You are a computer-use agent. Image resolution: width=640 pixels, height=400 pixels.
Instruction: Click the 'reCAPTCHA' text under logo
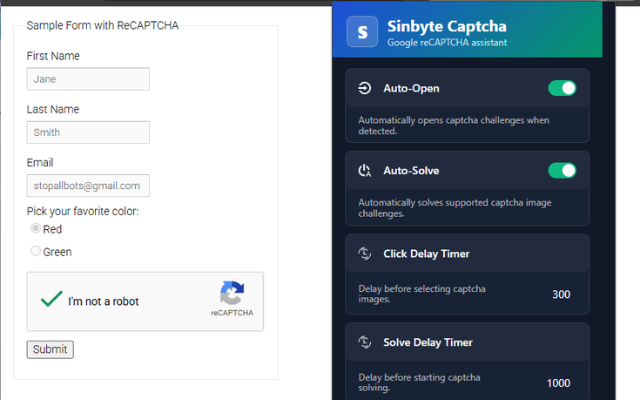tap(232, 313)
